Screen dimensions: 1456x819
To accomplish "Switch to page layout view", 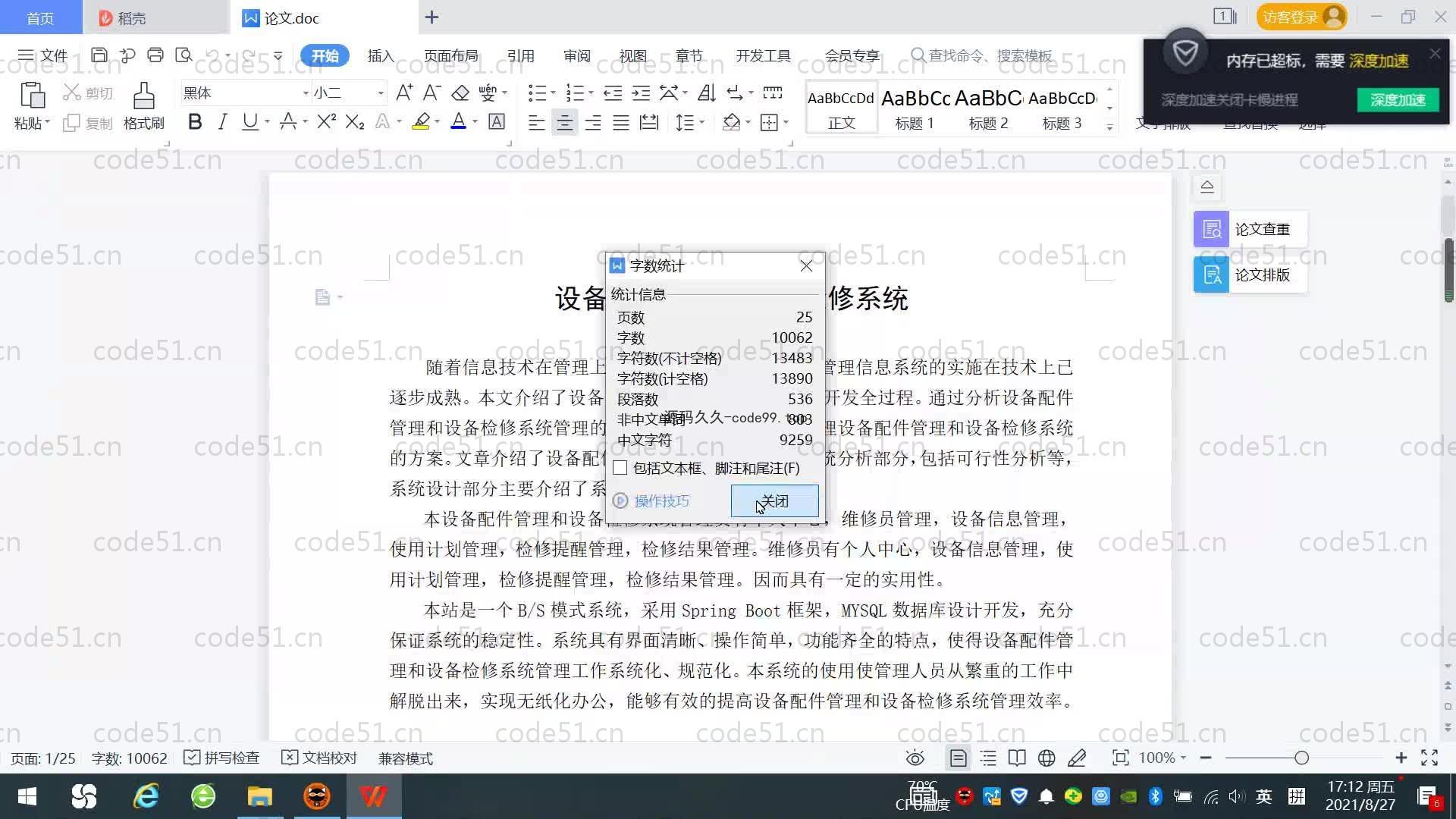I will click(x=958, y=758).
